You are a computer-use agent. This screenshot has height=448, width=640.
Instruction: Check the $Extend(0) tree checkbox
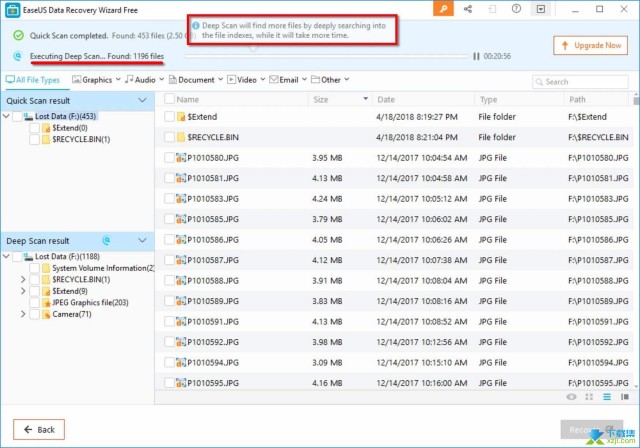tap(34, 128)
